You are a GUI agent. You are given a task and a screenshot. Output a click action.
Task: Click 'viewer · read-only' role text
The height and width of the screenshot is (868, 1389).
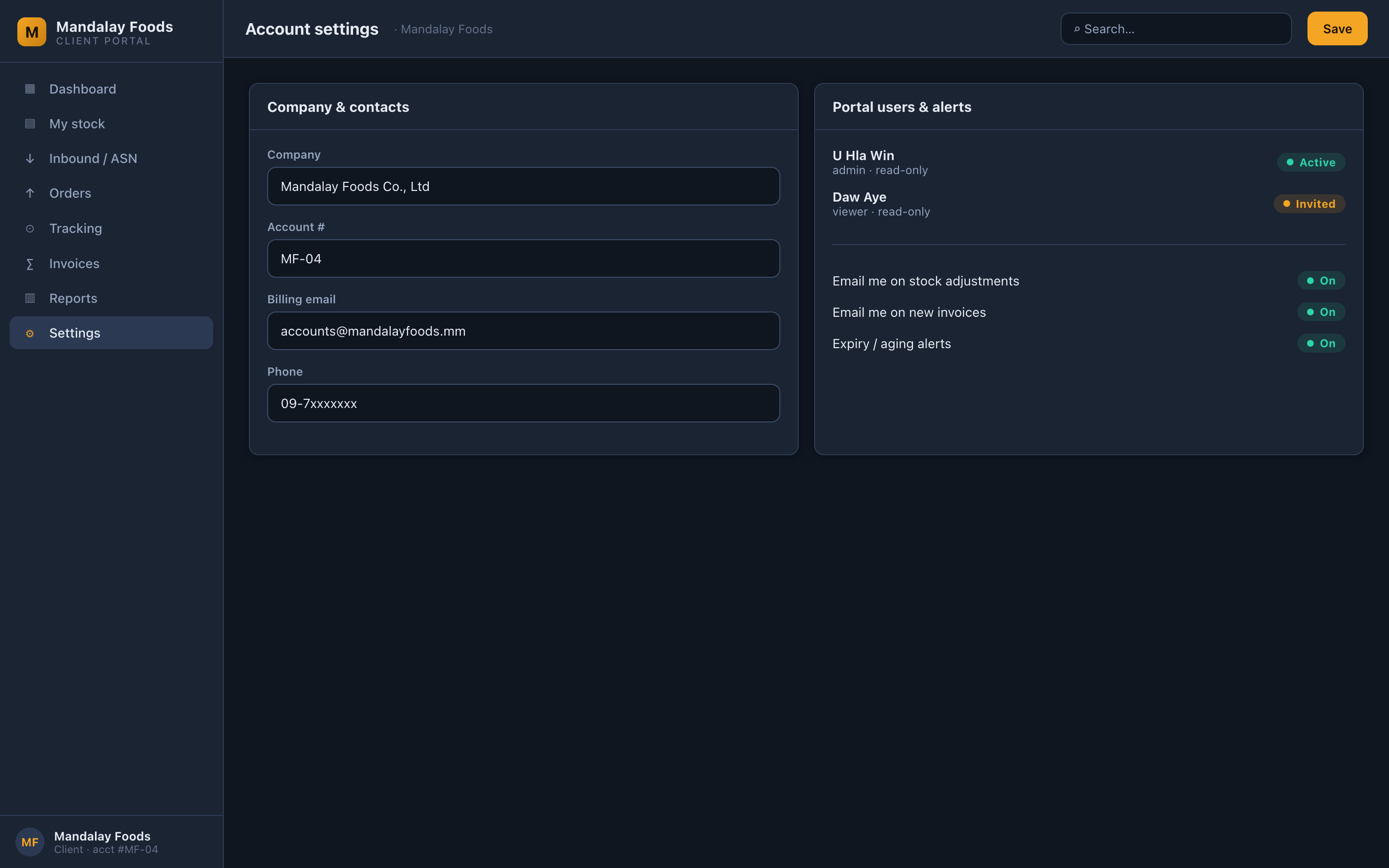tap(881, 212)
